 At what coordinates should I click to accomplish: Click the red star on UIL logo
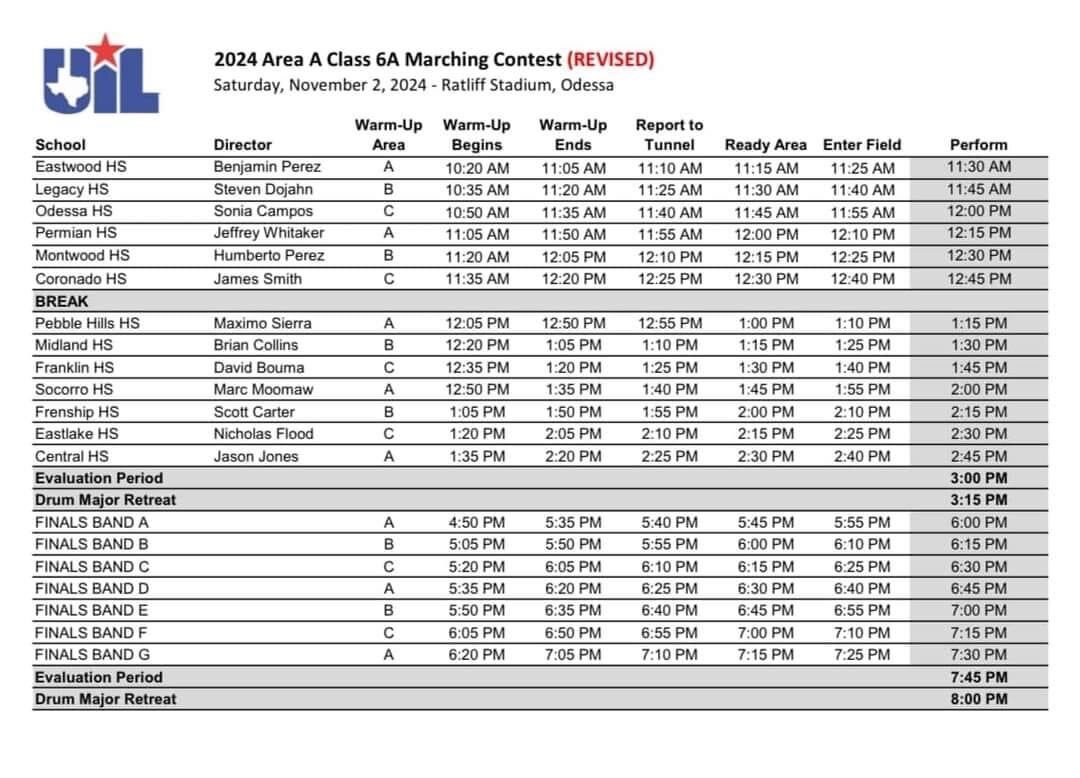pos(104,50)
